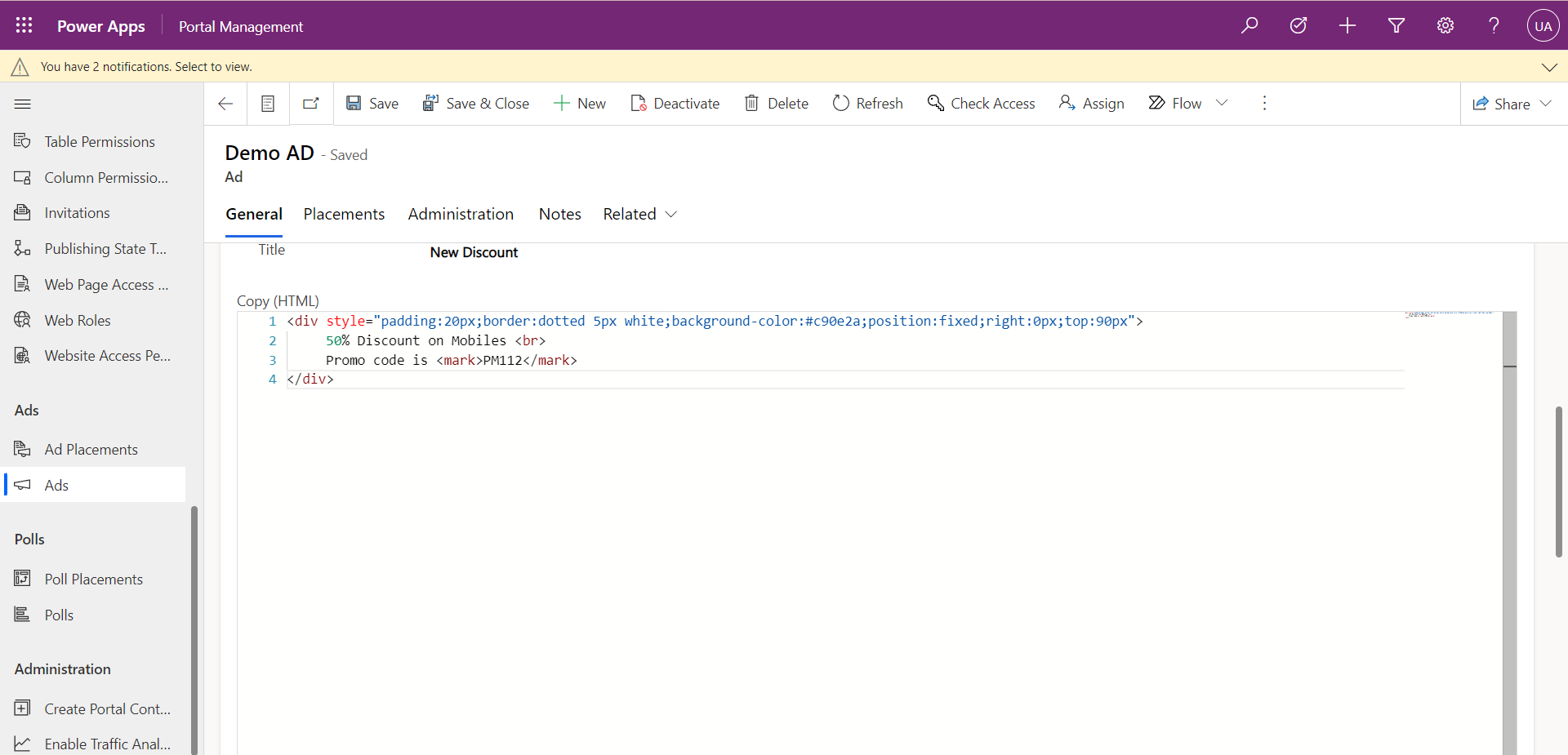Expand the Flow dropdown chevron
1568x755 pixels.
[1222, 103]
